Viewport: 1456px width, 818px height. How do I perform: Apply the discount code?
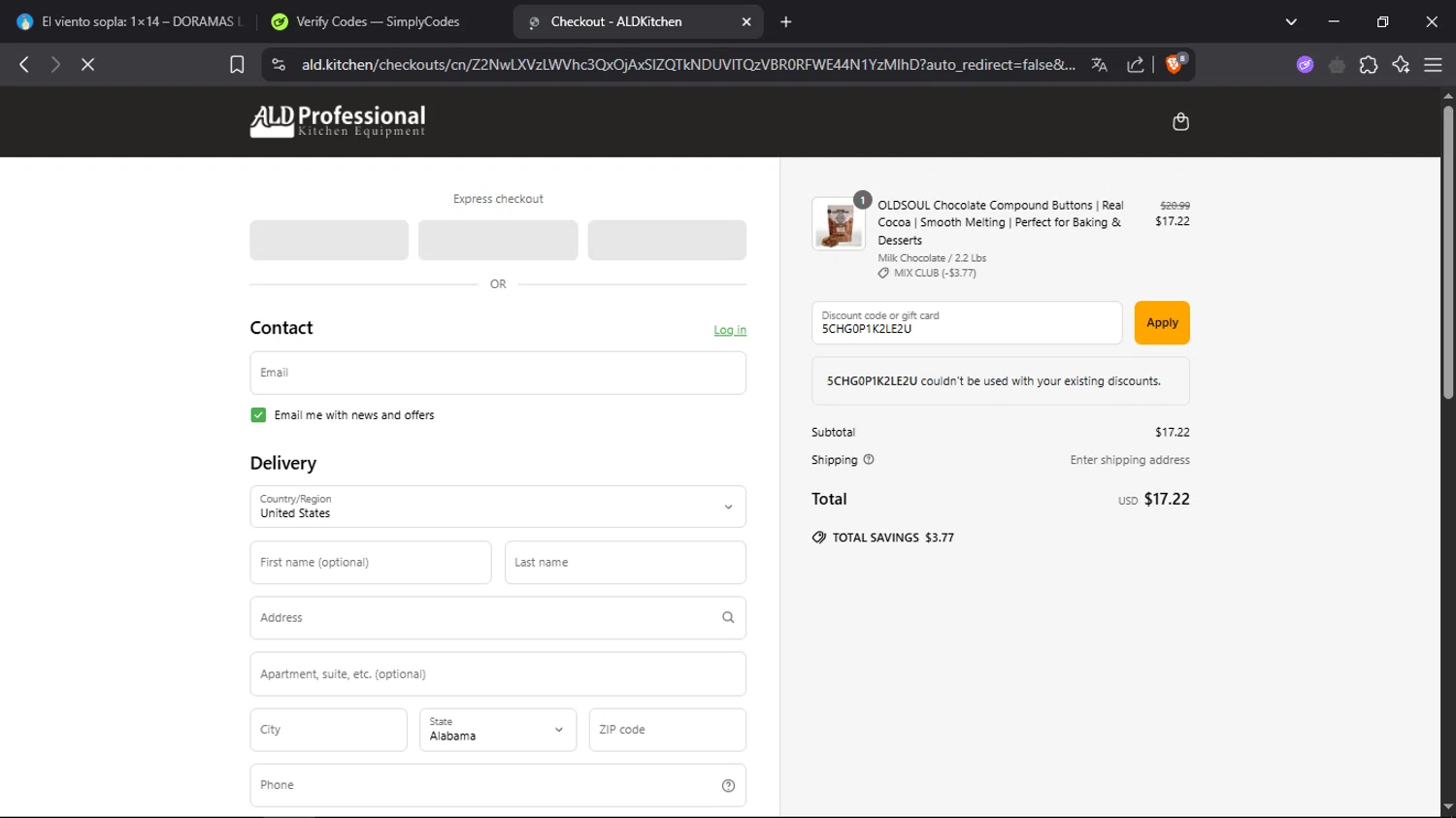point(1162,323)
